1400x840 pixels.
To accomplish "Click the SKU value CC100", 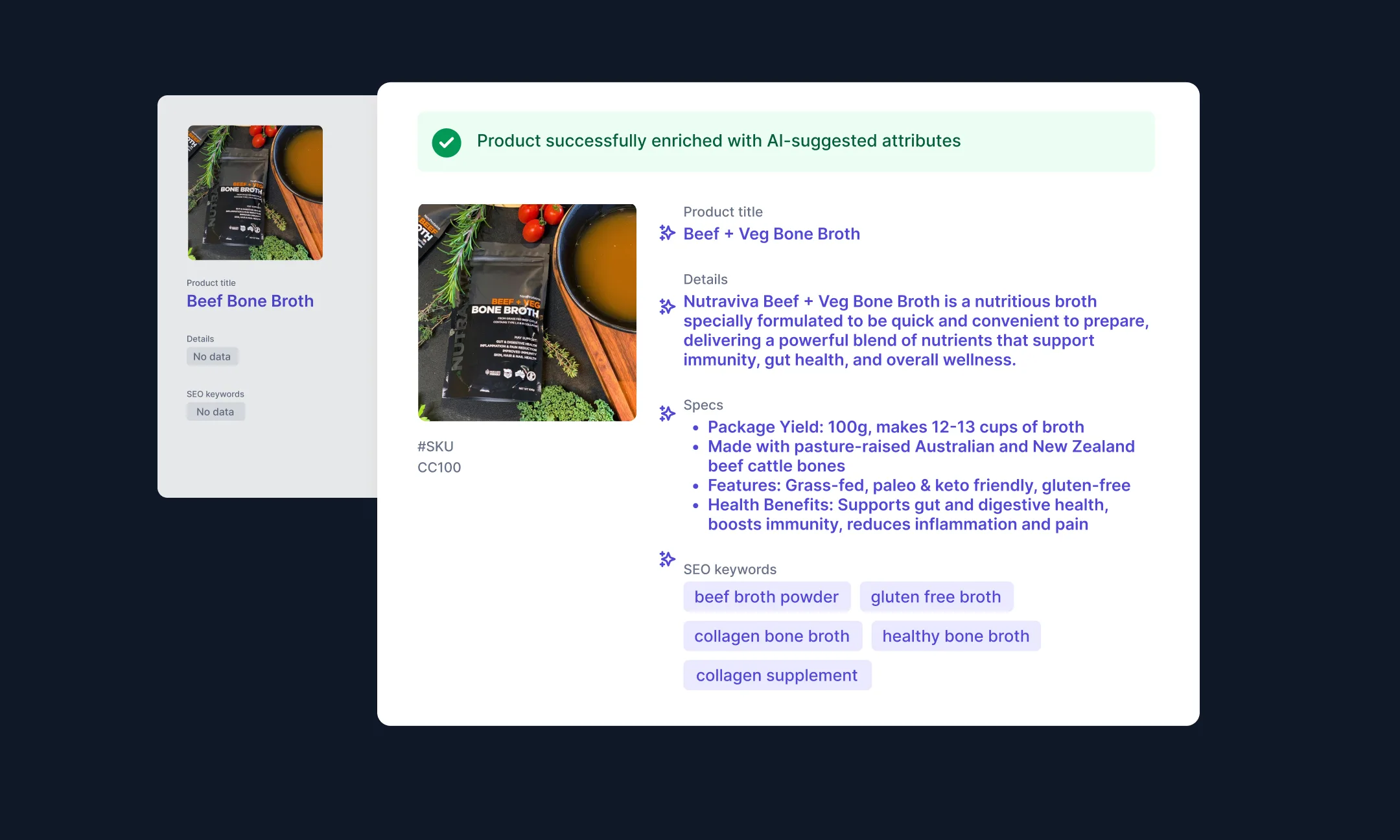I will (439, 467).
